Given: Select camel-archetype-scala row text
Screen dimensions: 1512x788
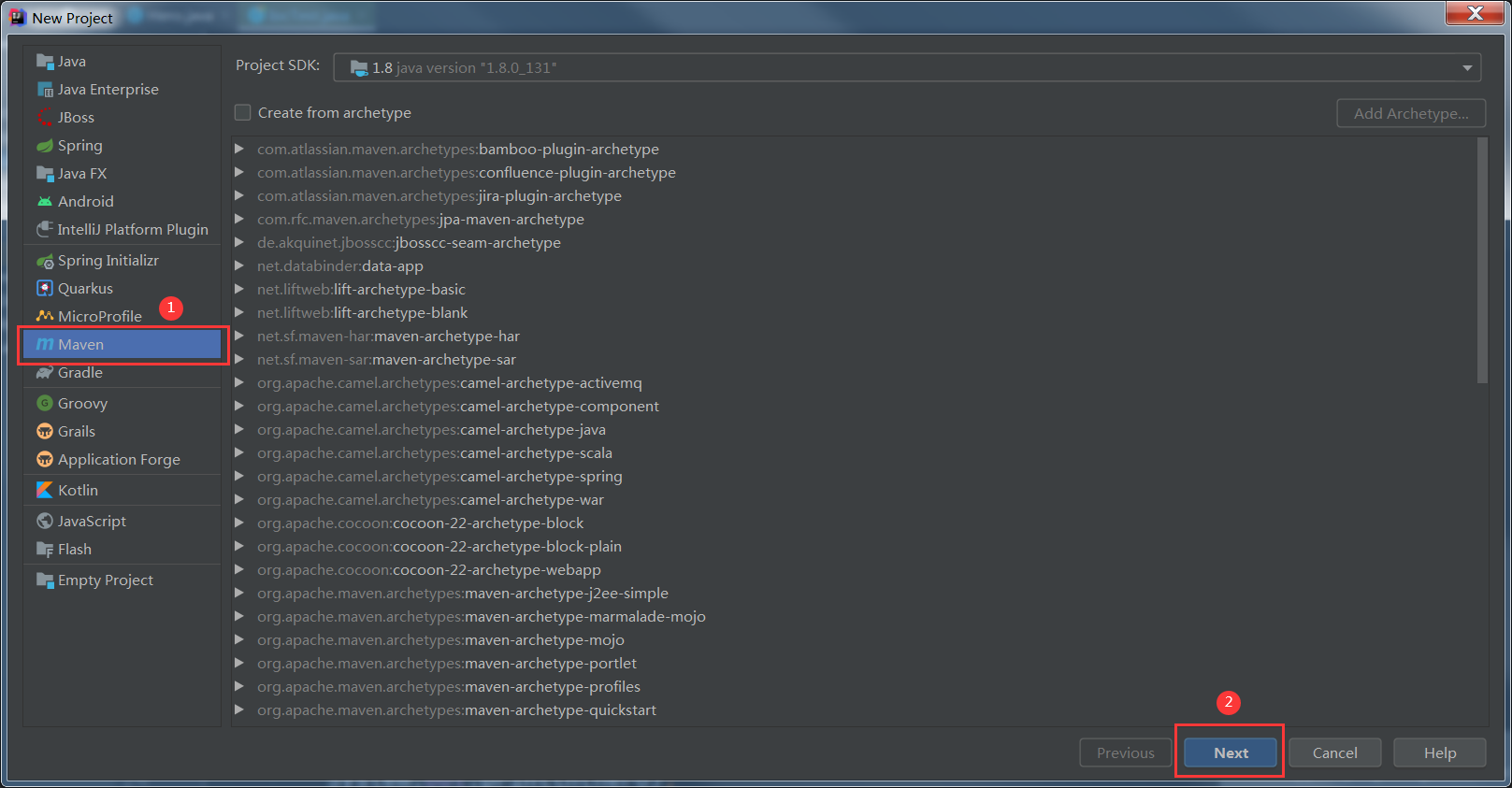Looking at the screenshot, I should click(435, 453).
